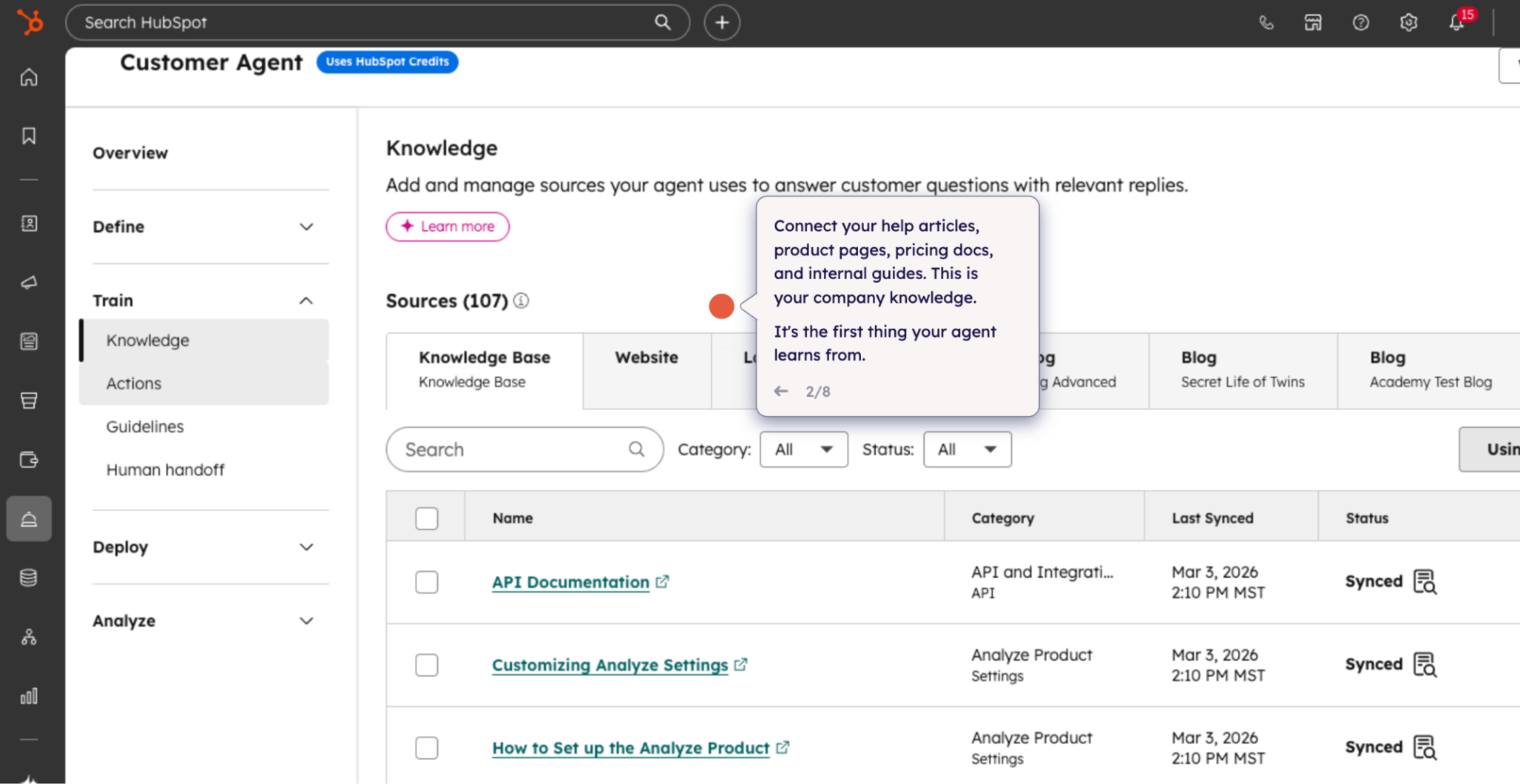The height and width of the screenshot is (784, 1520).
Task: Open the API Documentation link
Action: (x=571, y=582)
